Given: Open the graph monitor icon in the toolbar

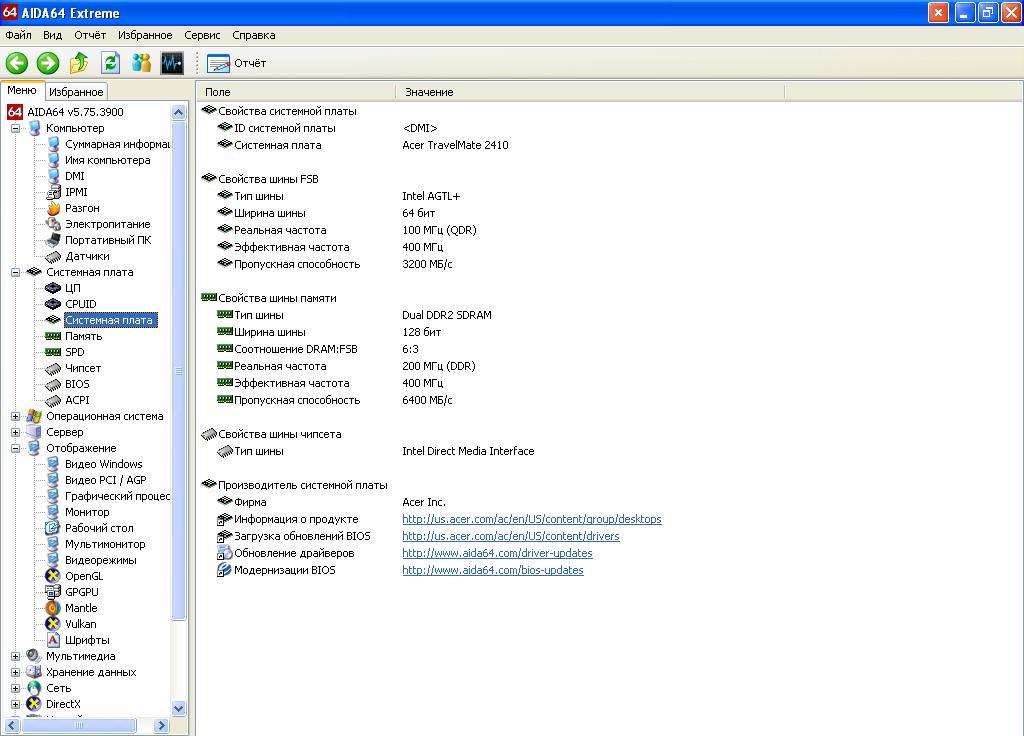Looking at the screenshot, I should 172,63.
